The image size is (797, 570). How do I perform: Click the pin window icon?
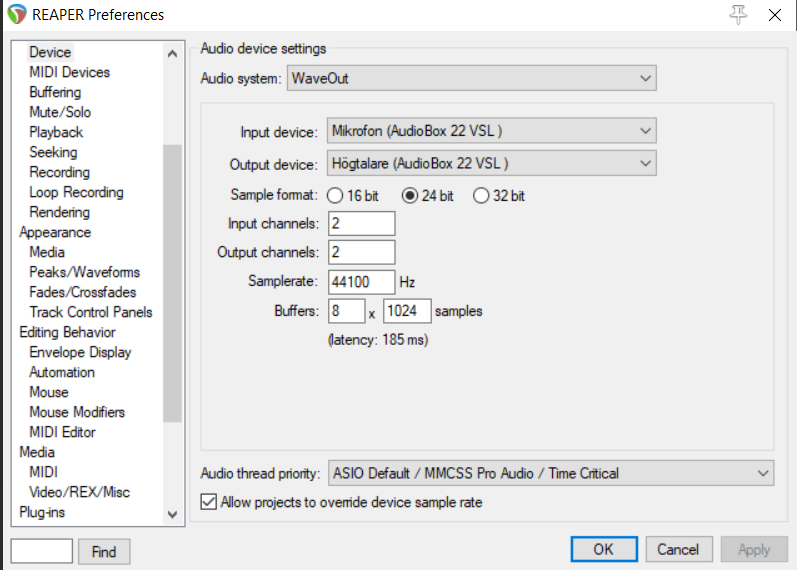click(x=738, y=15)
